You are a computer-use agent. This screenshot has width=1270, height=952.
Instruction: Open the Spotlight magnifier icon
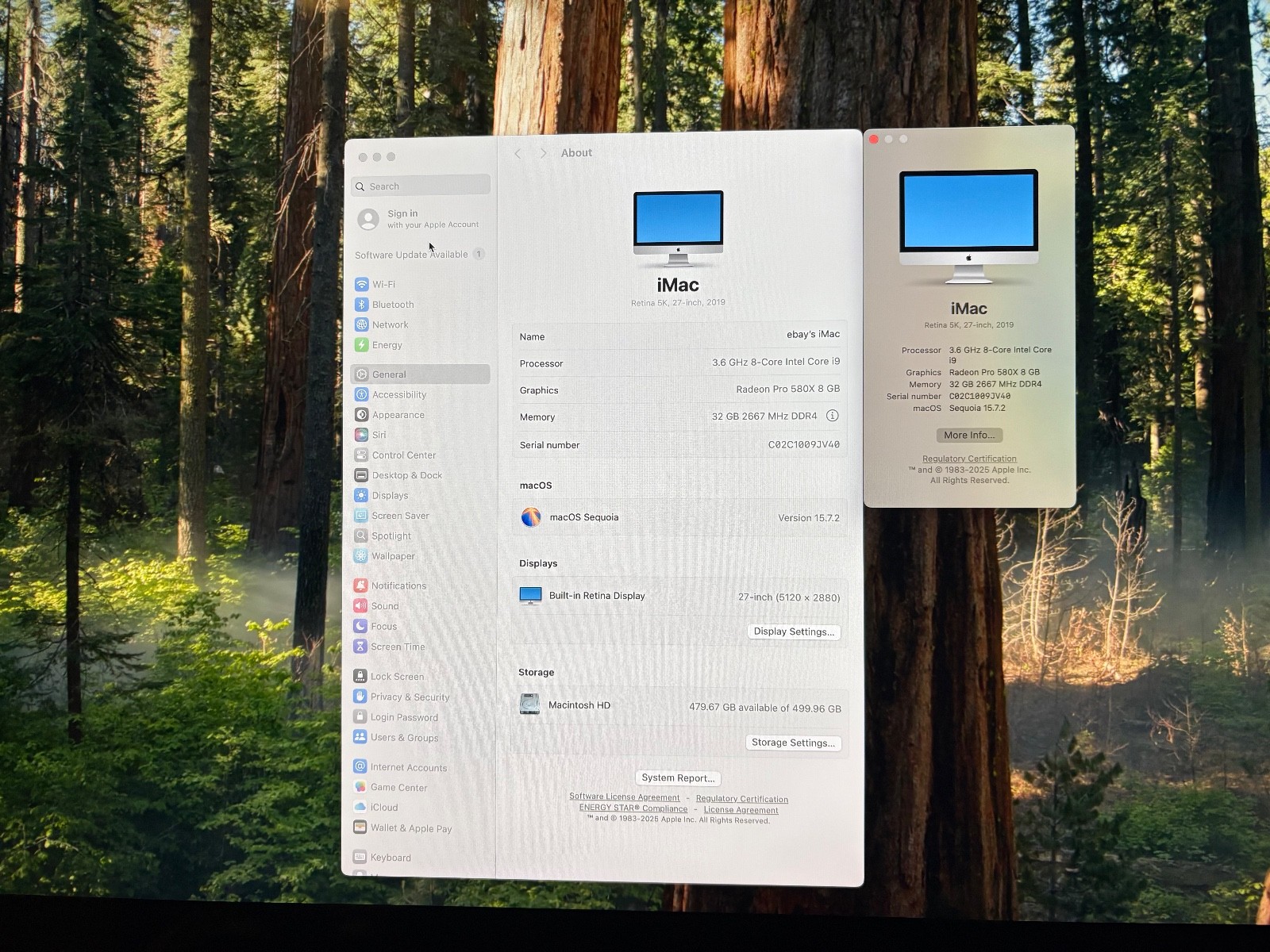click(360, 535)
